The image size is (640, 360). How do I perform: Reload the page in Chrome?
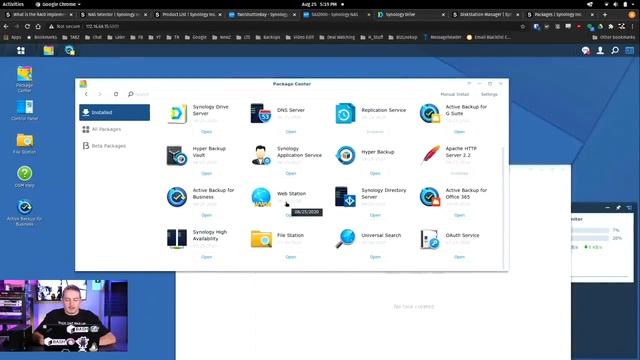pyautogui.click(x=27, y=26)
